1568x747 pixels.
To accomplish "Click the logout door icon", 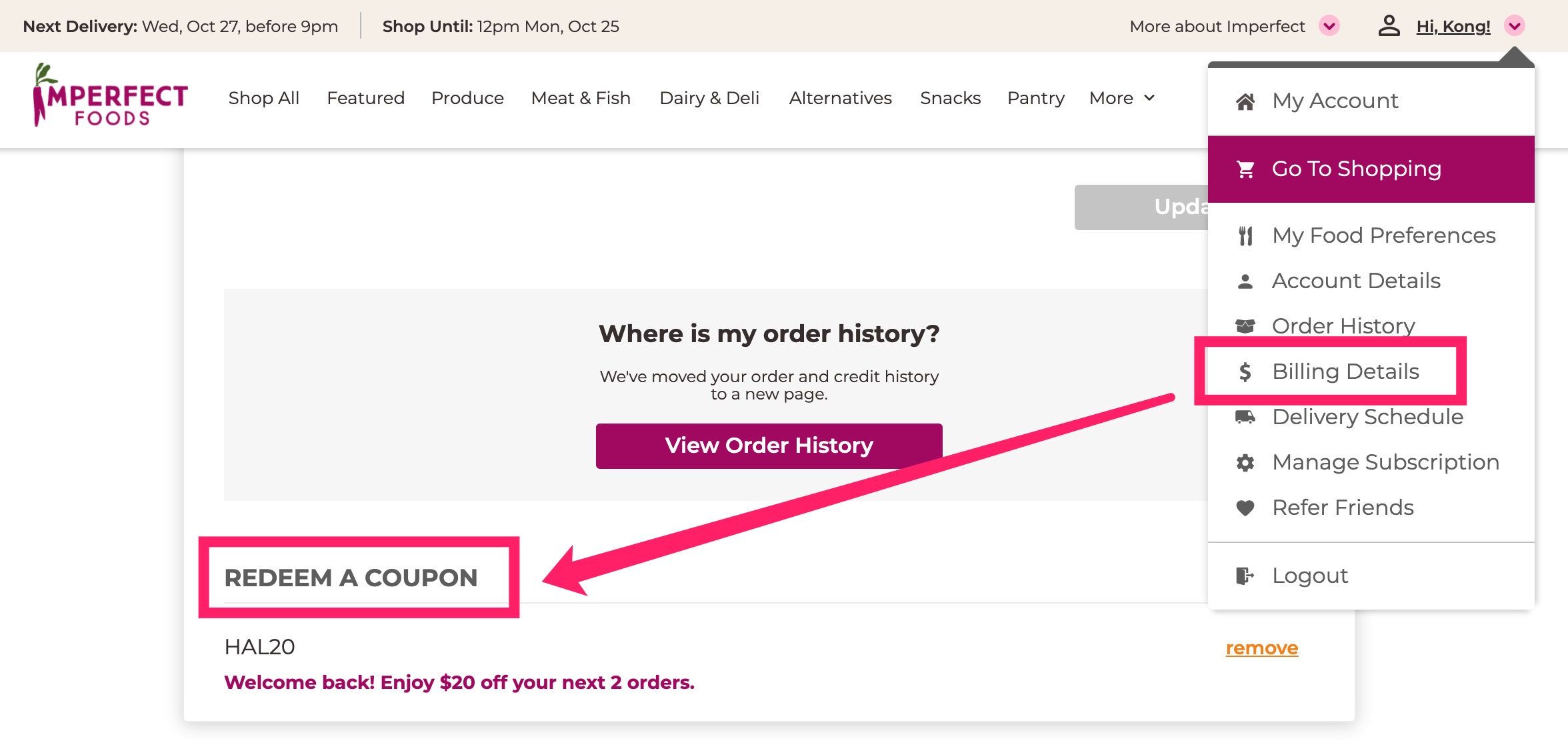I will coord(1245,576).
